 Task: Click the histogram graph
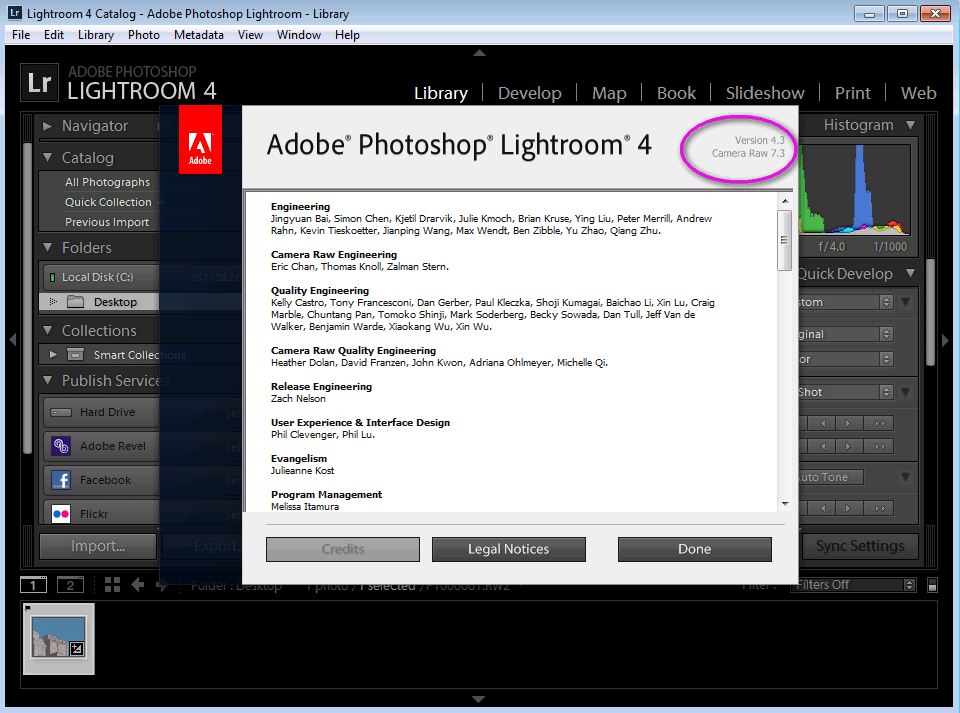coord(853,190)
